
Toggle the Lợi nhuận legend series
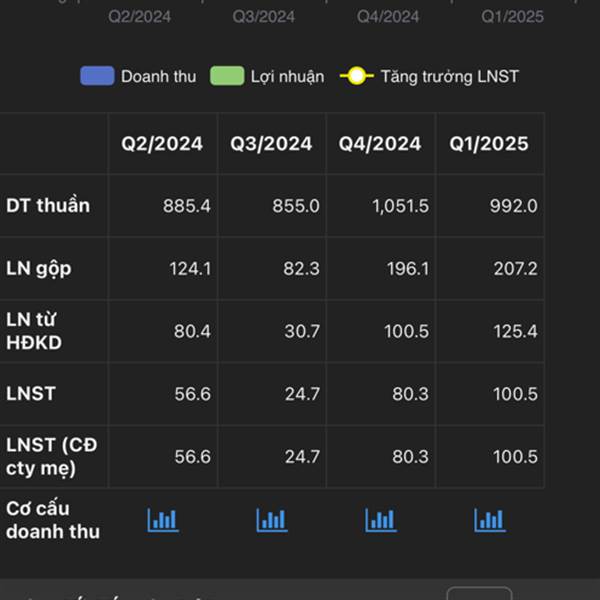click(x=267, y=76)
